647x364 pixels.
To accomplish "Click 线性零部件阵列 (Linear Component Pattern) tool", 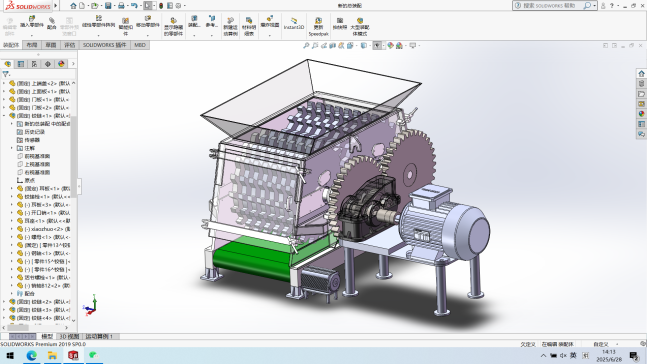I will (98, 21).
